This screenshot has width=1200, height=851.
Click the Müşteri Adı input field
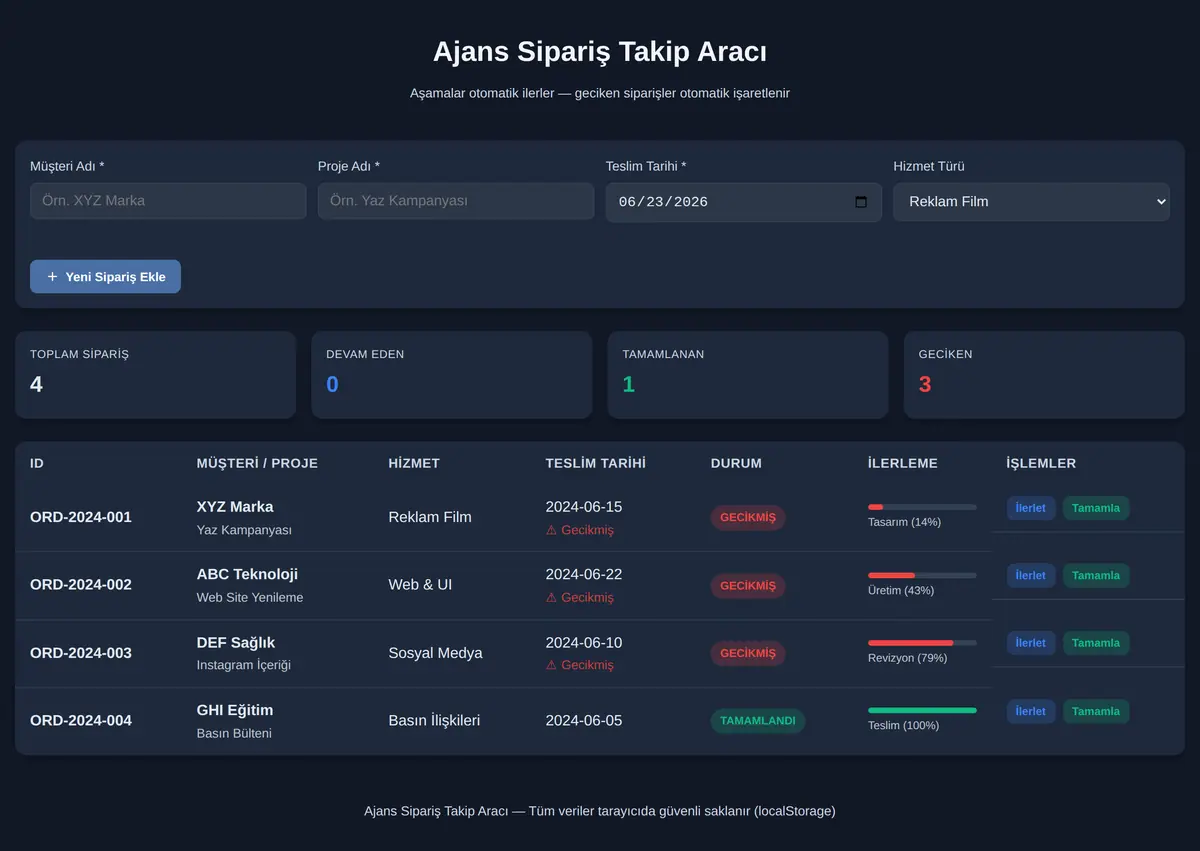[x=168, y=201]
